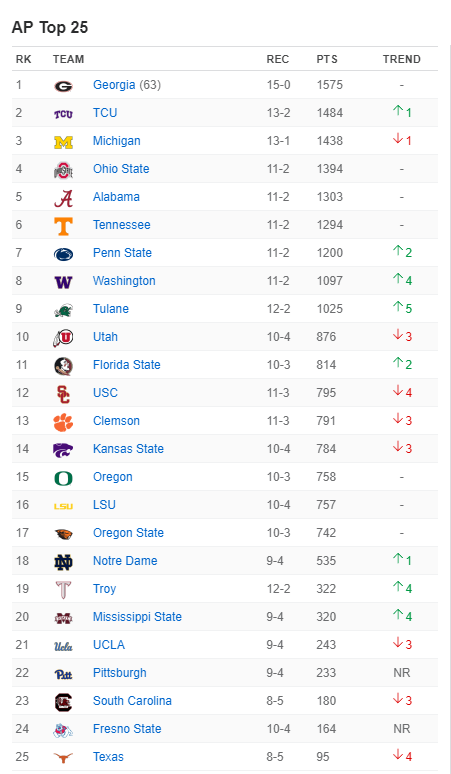451x774 pixels.
Task: Open the Washington team link
Action: point(124,281)
